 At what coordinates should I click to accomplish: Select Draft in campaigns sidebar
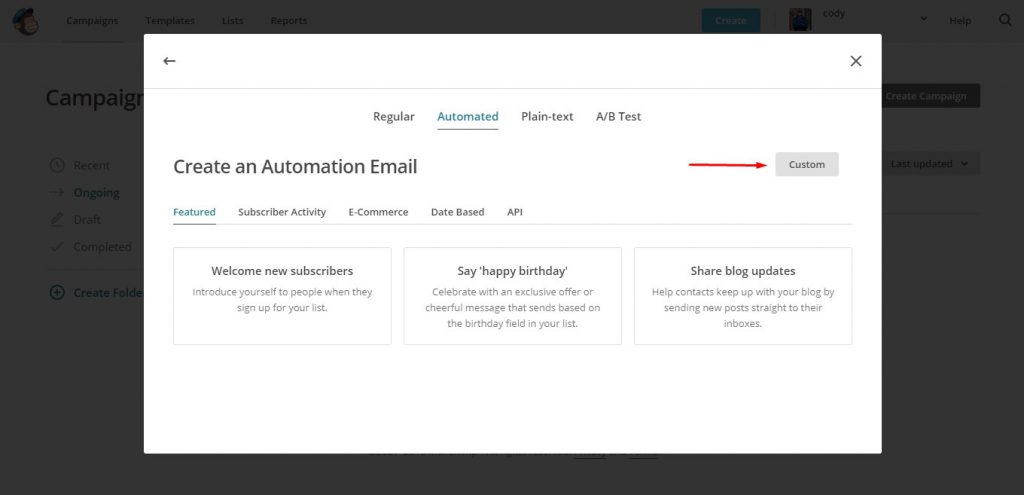pyautogui.click(x=87, y=219)
